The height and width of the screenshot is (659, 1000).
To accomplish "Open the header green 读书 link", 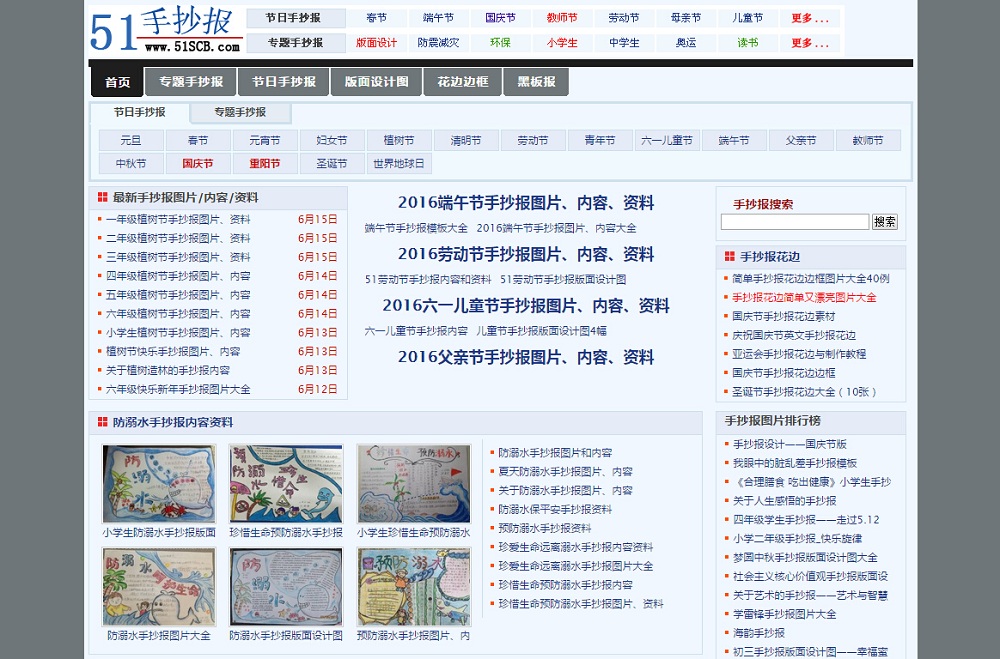I will click(x=747, y=43).
